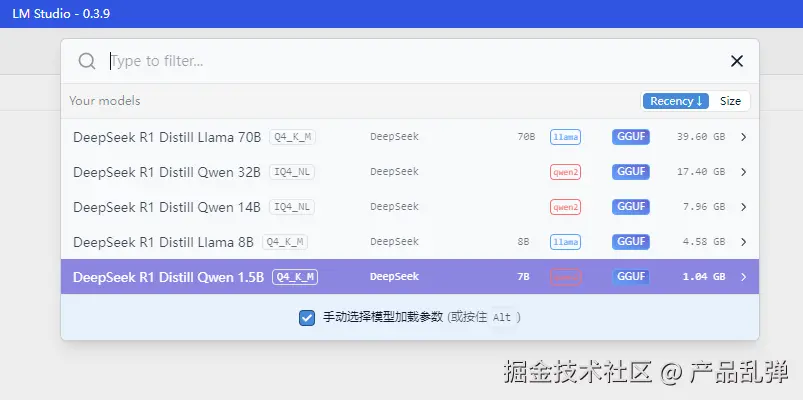Click Q4_K_M badge on Llama 70B row
The height and width of the screenshot is (400, 803).
tap(292, 137)
